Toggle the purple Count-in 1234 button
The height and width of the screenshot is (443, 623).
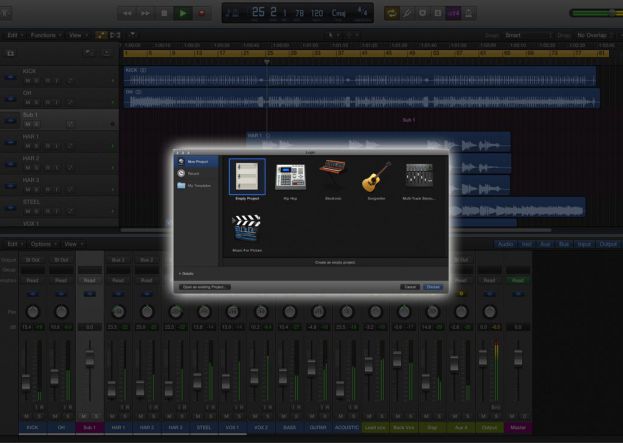coord(453,13)
